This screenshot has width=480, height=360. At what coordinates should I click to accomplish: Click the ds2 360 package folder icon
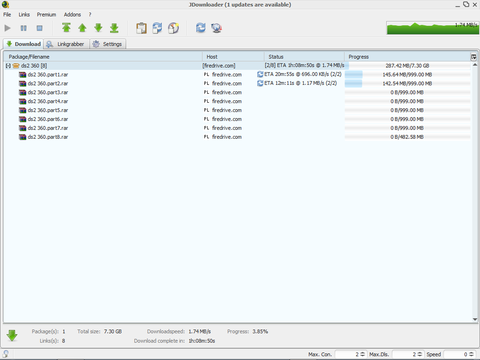pos(16,66)
